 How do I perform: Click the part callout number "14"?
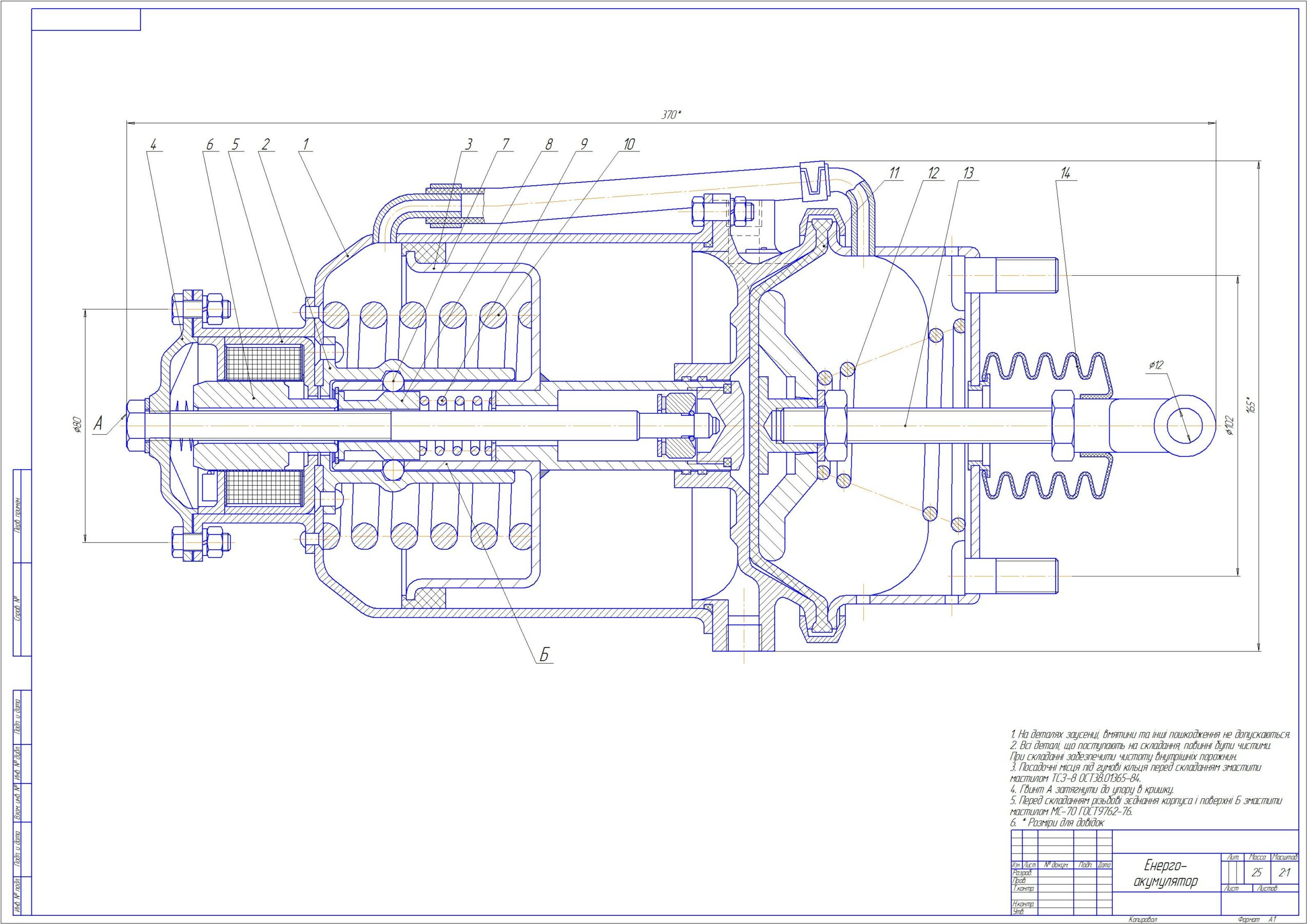[x=1065, y=173]
